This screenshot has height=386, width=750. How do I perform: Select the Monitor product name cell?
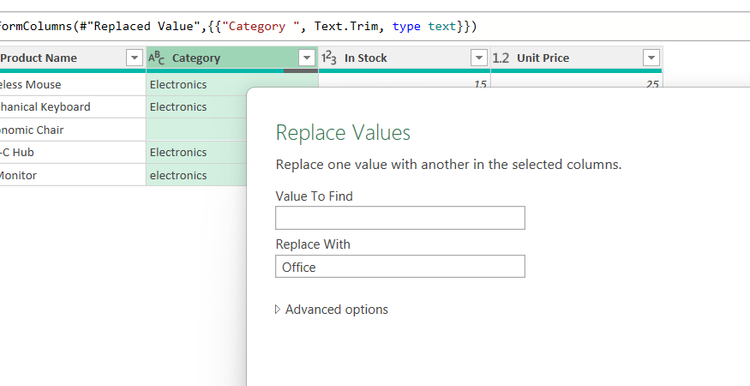click(x=73, y=175)
